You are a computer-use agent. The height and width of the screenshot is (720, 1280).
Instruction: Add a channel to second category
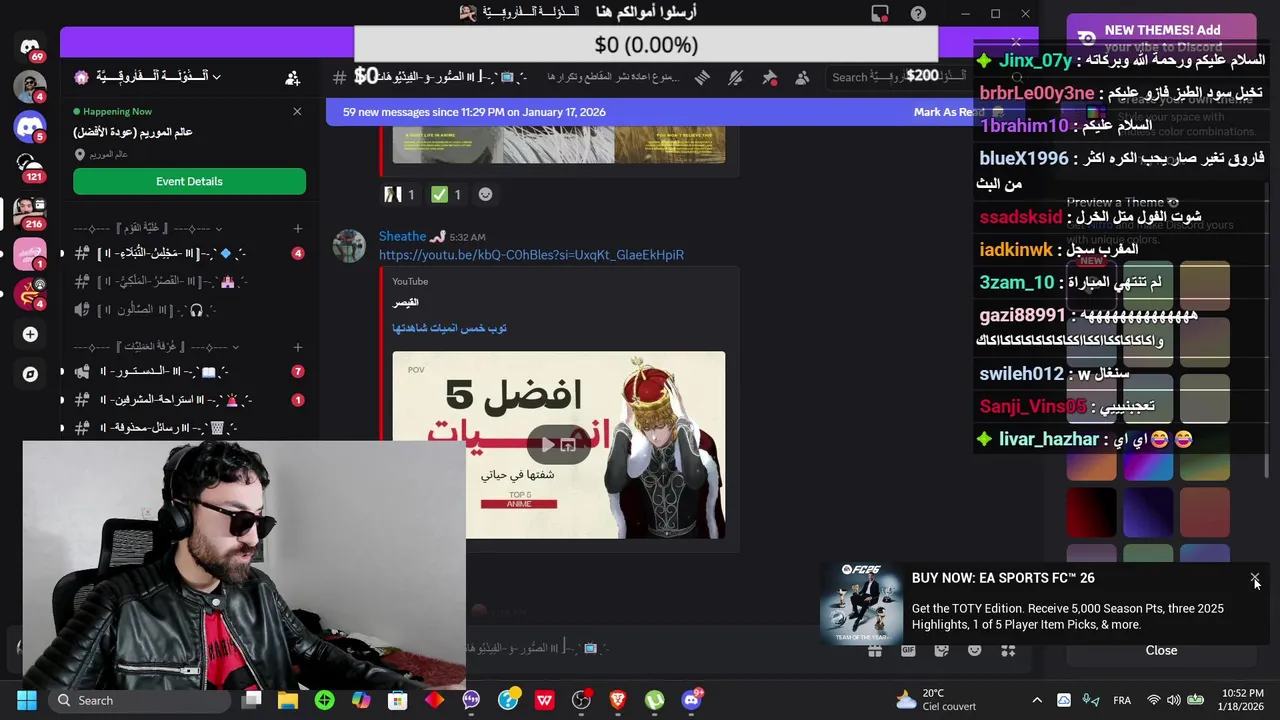tap(297, 347)
